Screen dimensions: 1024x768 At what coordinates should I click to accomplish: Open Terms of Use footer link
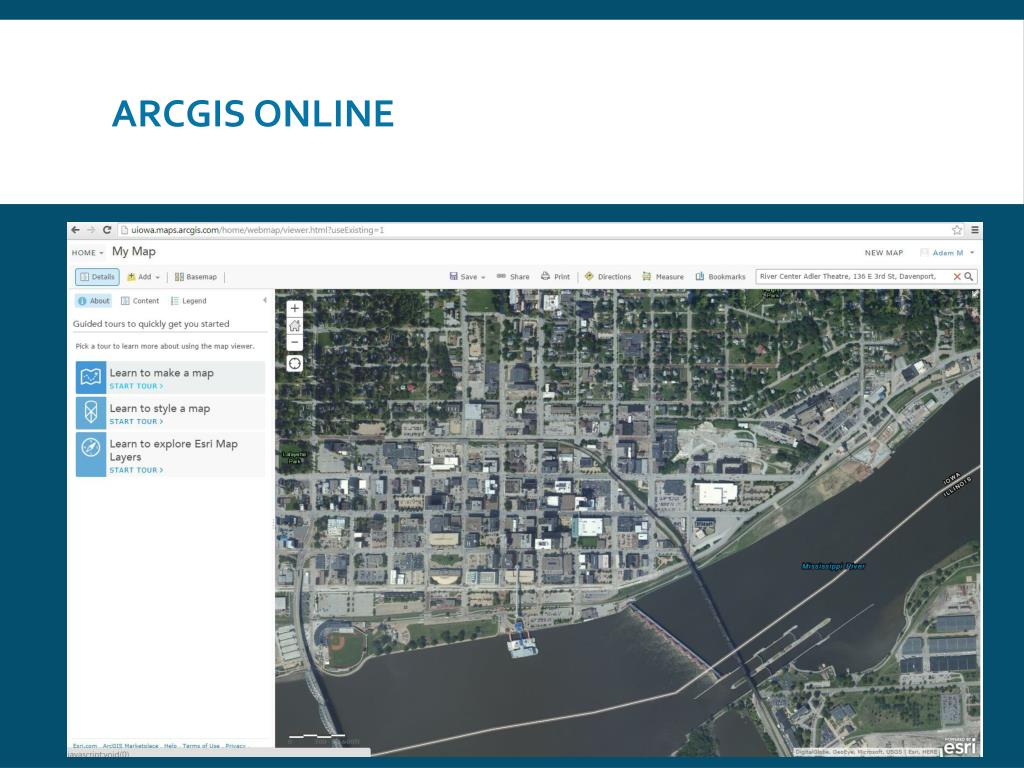(x=201, y=746)
